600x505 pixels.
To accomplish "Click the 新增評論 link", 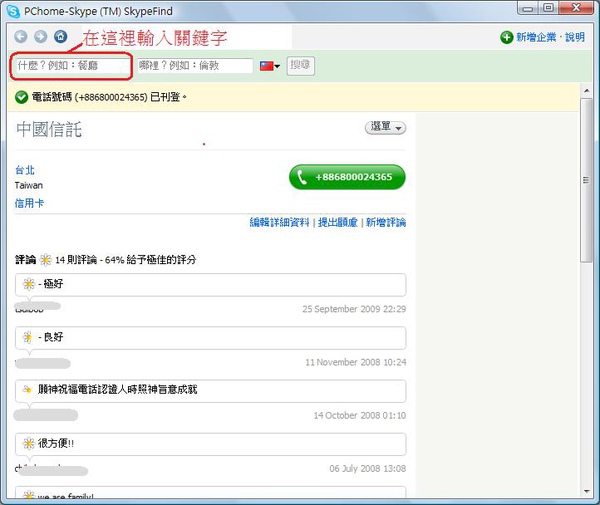I will (386, 222).
